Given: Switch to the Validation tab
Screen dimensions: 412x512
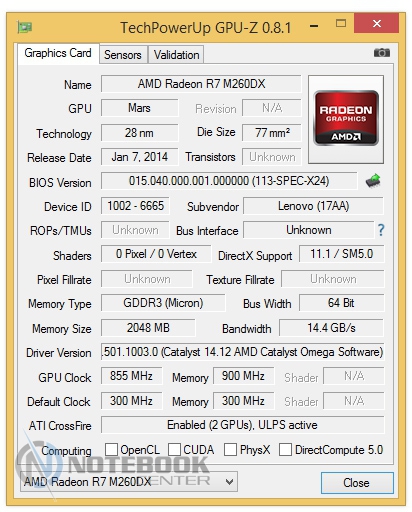Looking at the screenshot, I should tap(176, 55).
